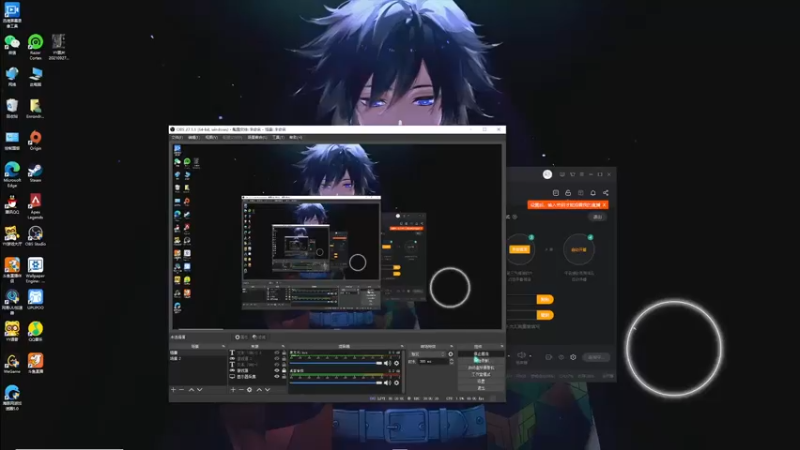Open the View menu in OBS
800x450 pixels.
[211, 137]
